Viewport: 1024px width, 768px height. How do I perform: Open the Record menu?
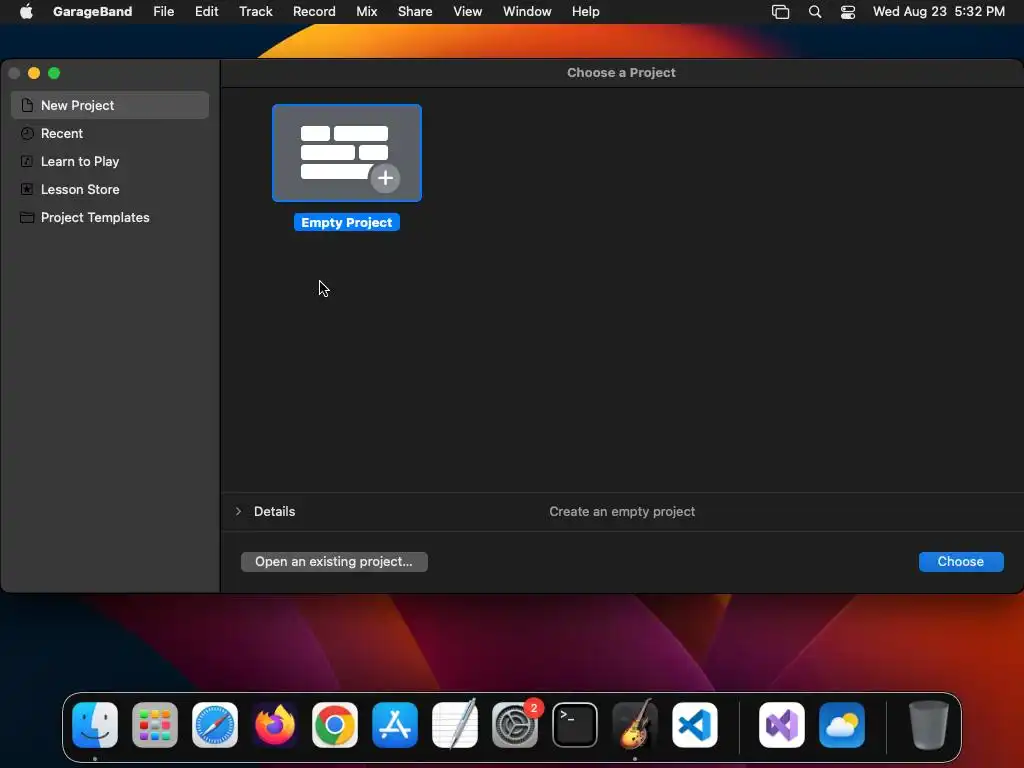coord(314,11)
